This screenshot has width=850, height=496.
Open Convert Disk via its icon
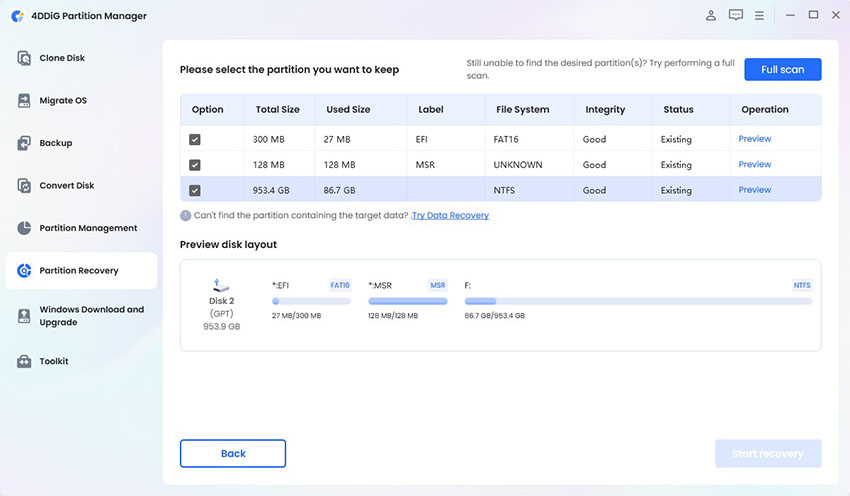click(24, 186)
